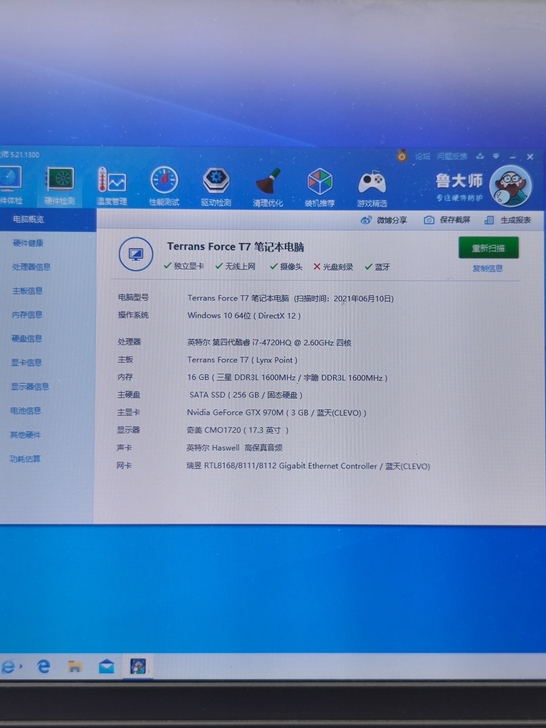Click the camera icon for 保存截屏
The image size is (546, 728).
(x=429, y=220)
